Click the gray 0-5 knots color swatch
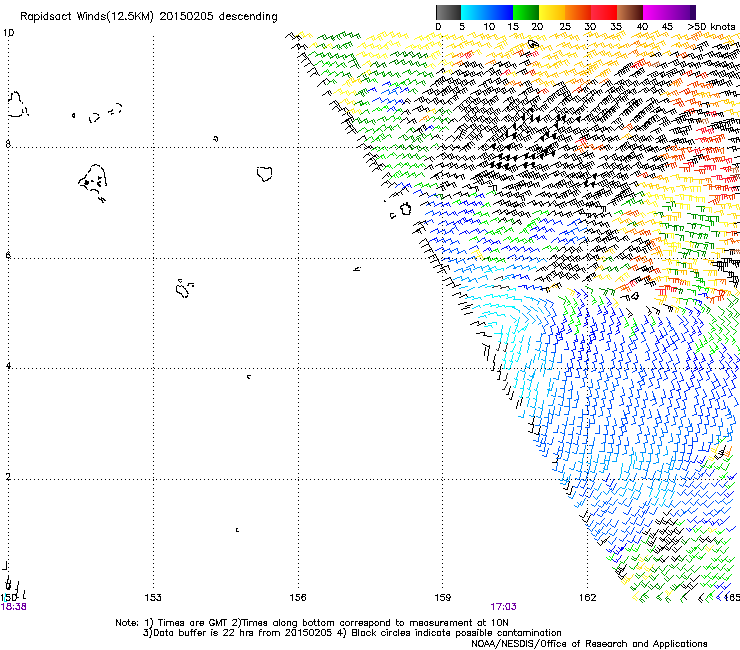The width and height of the screenshot is (740, 650). (x=448, y=12)
